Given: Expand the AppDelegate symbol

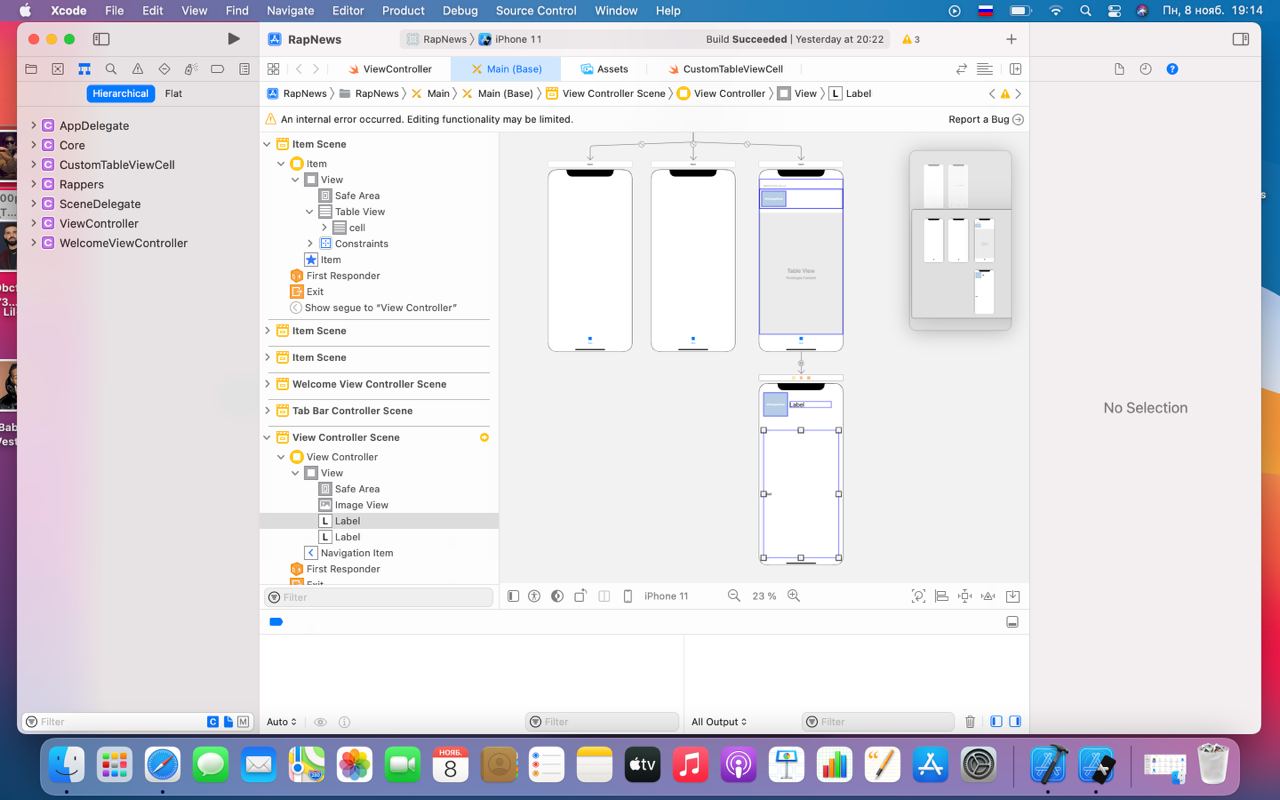Looking at the screenshot, I should pyautogui.click(x=34, y=126).
